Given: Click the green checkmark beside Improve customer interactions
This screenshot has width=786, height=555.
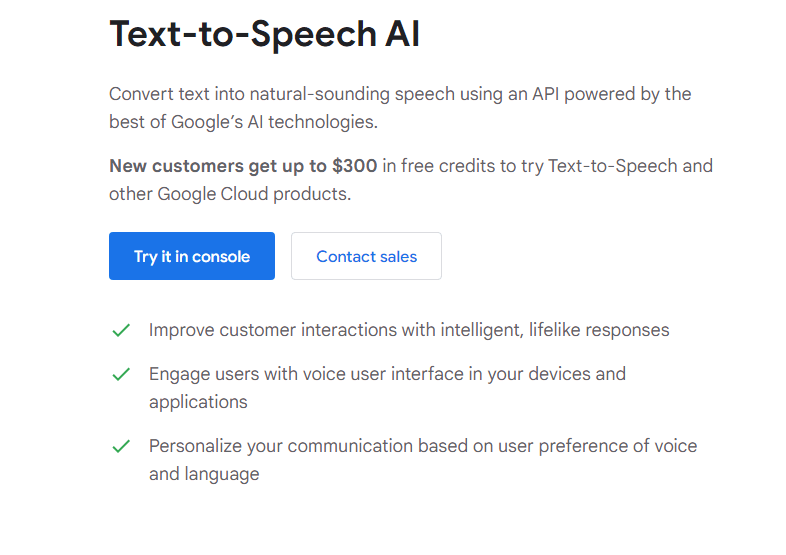Looking at the screenshot, I should (x=121, y=330).
